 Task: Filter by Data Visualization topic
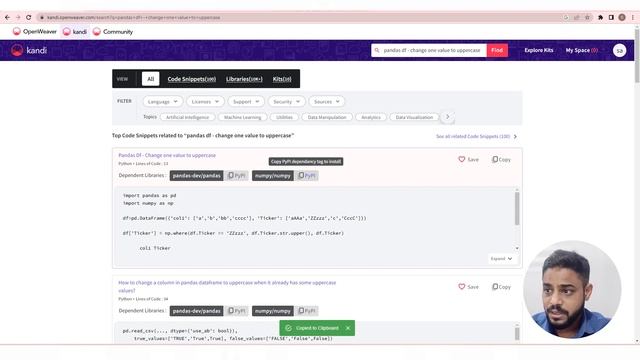point(414,118)
